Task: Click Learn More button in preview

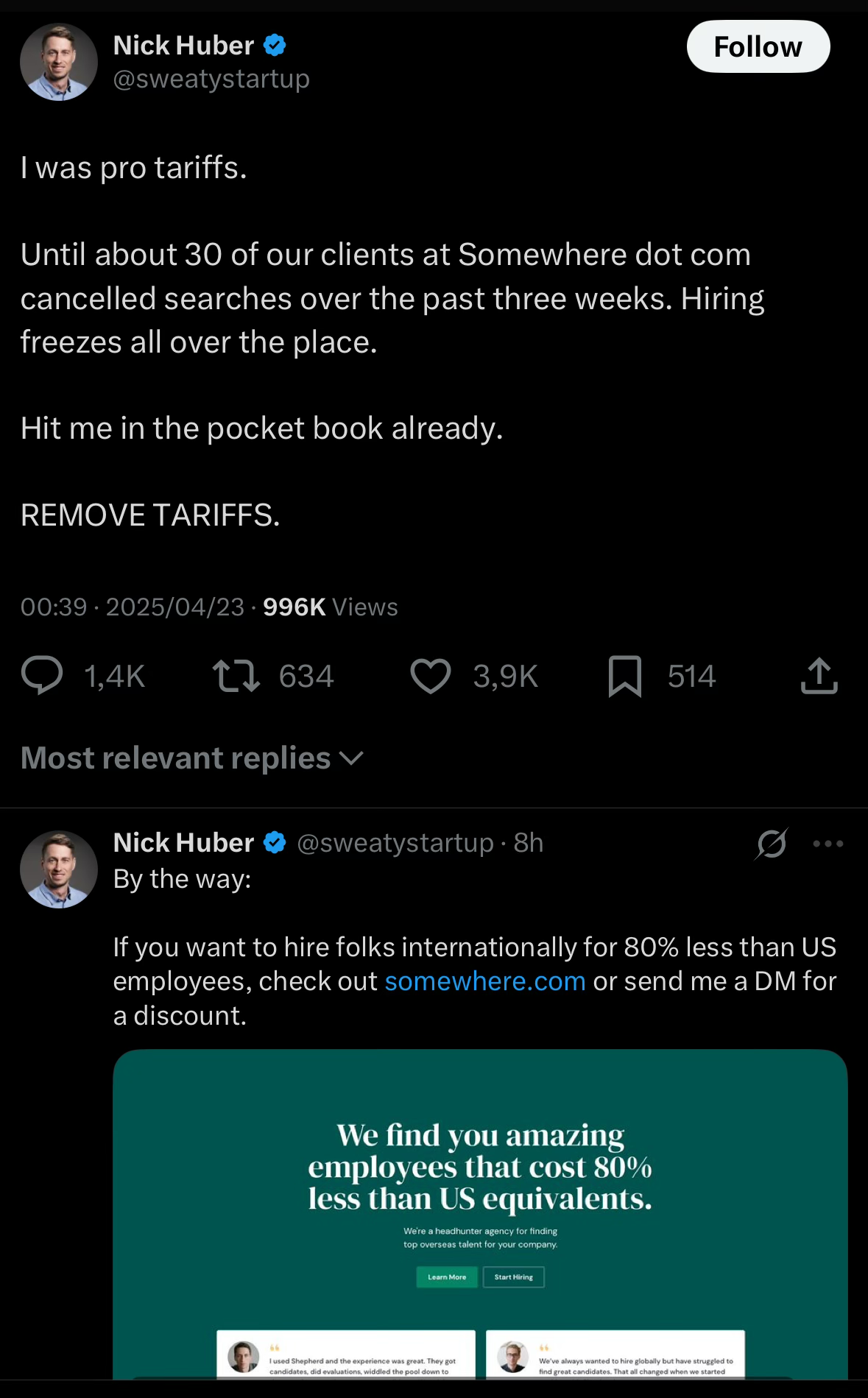Action: point(447,1277)
